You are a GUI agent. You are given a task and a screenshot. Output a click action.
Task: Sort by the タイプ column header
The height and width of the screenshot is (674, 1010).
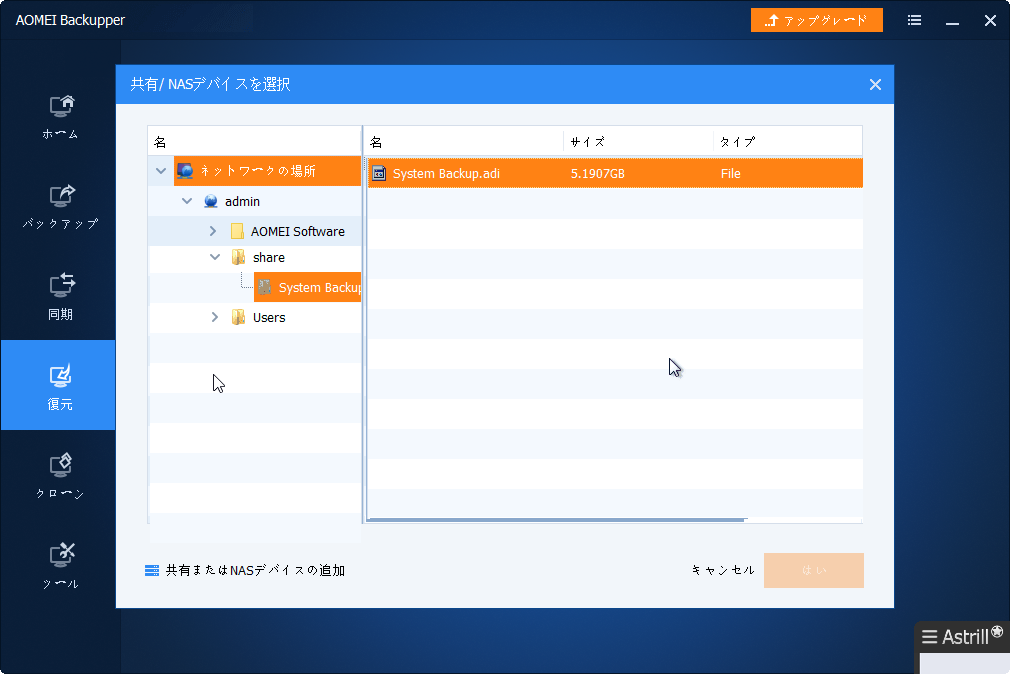pyautogui.click(x=788, y=142)
